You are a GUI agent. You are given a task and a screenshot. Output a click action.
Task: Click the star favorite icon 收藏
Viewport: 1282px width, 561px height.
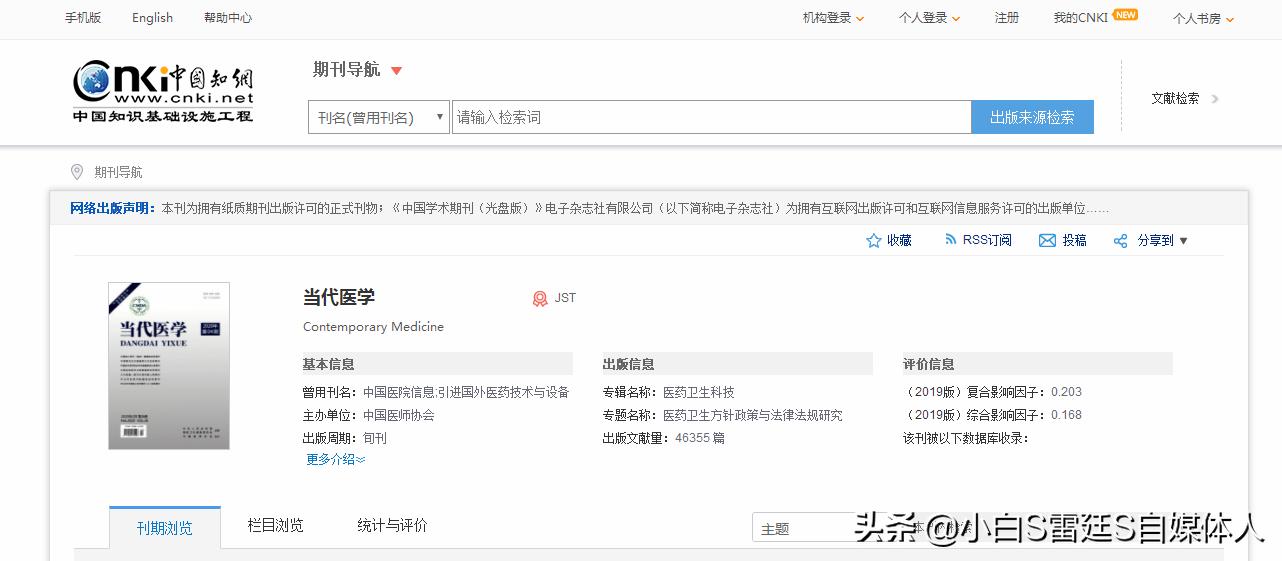point(874,241)
